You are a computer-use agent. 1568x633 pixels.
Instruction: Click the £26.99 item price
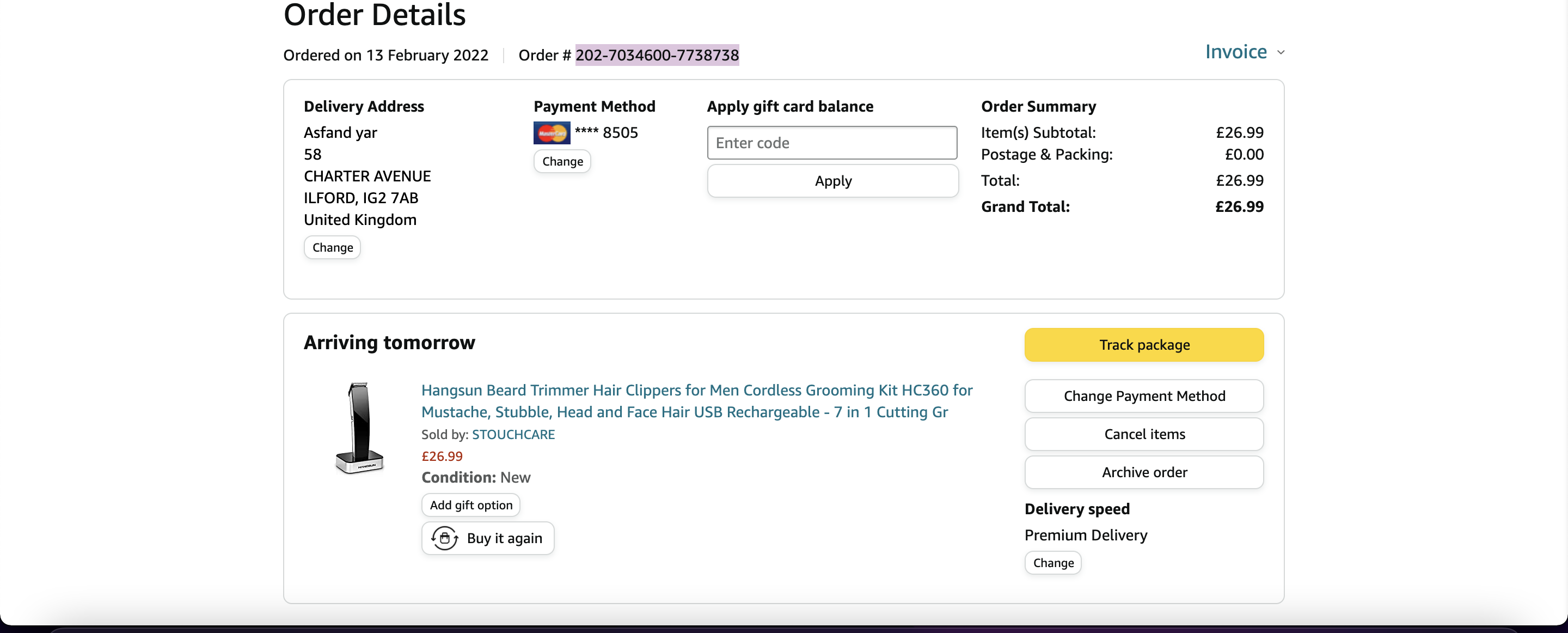click(x=442, y=457)
